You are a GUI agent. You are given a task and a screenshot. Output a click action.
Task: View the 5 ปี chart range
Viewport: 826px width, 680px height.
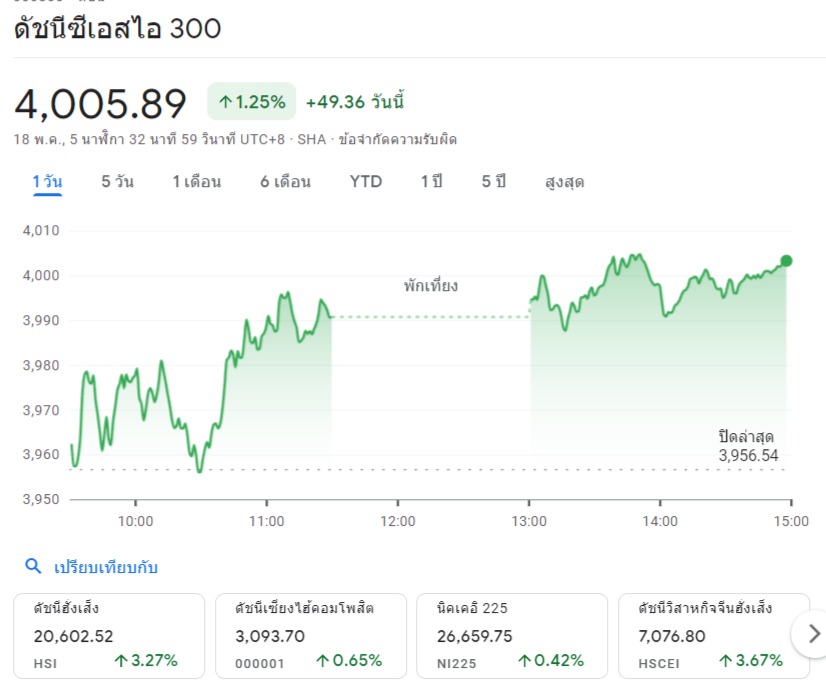493,182
